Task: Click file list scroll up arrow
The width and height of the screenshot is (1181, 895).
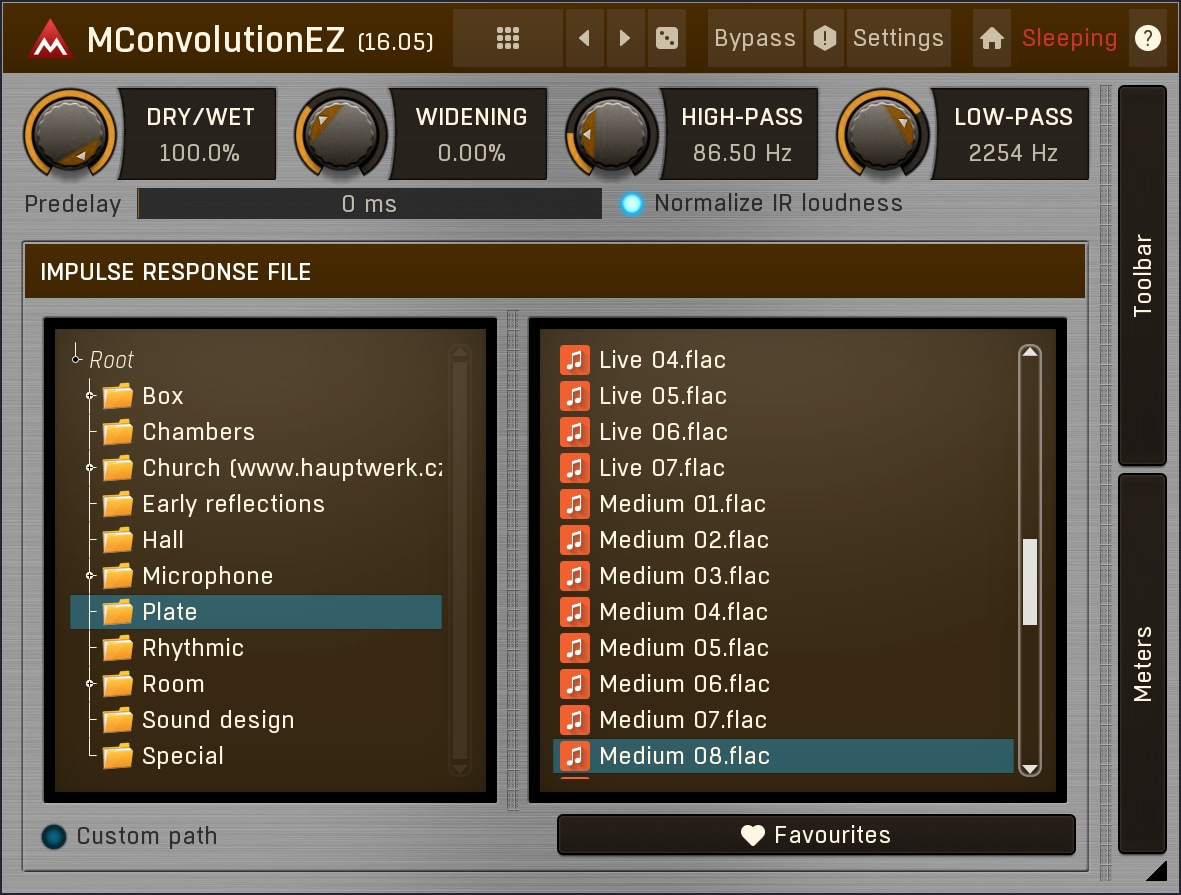Action: coord(1030,352)
